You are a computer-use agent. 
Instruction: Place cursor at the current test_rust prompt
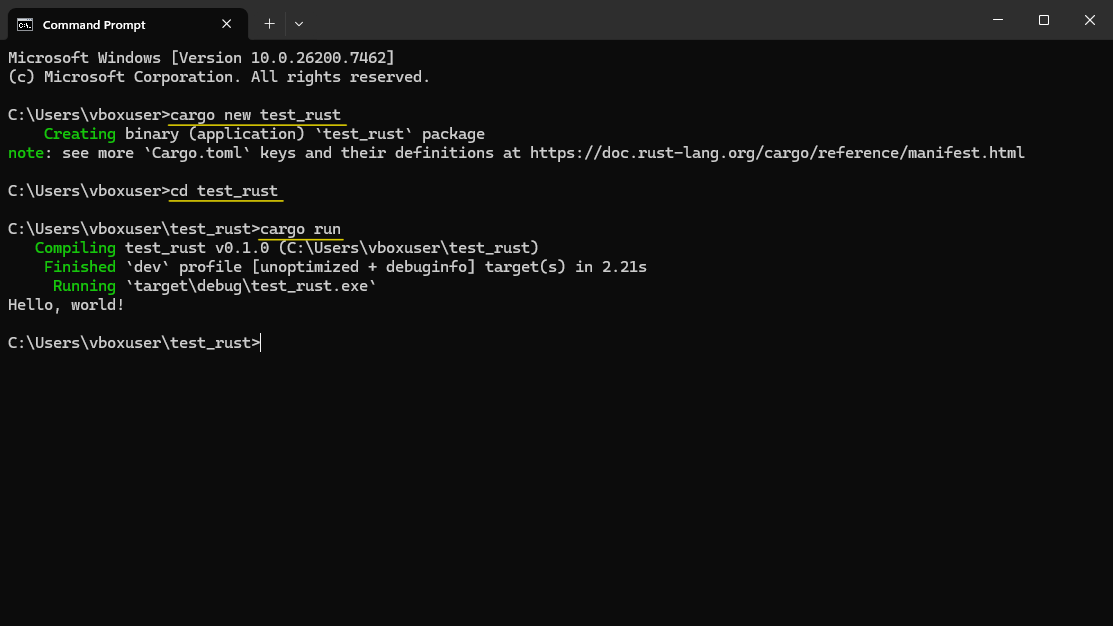coord(261,343)
